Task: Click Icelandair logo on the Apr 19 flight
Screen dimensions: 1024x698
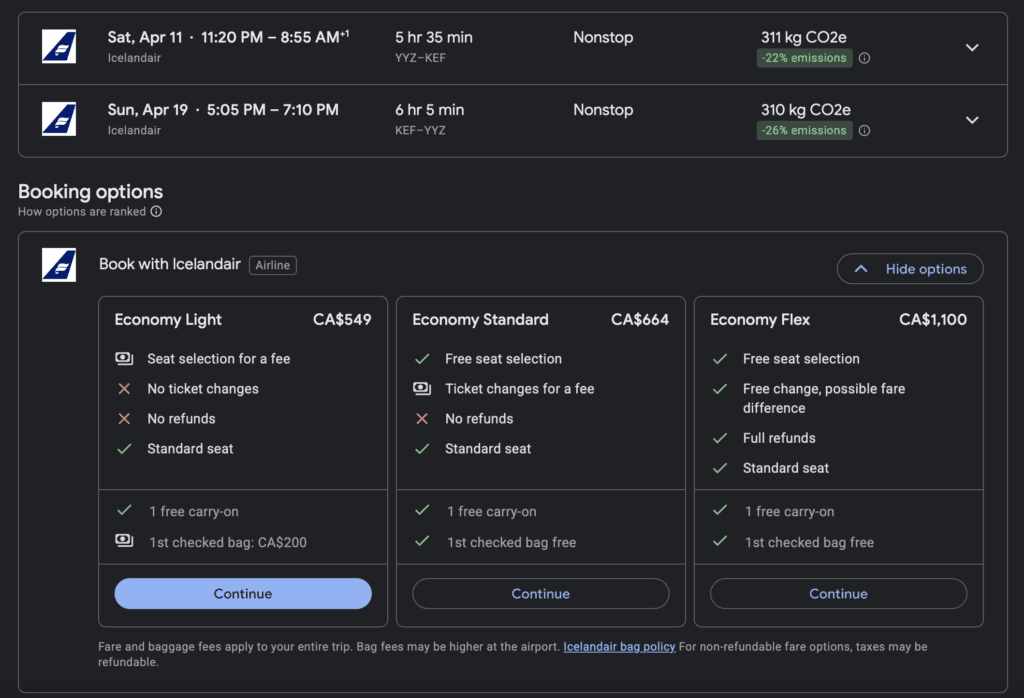Action: 59,119
